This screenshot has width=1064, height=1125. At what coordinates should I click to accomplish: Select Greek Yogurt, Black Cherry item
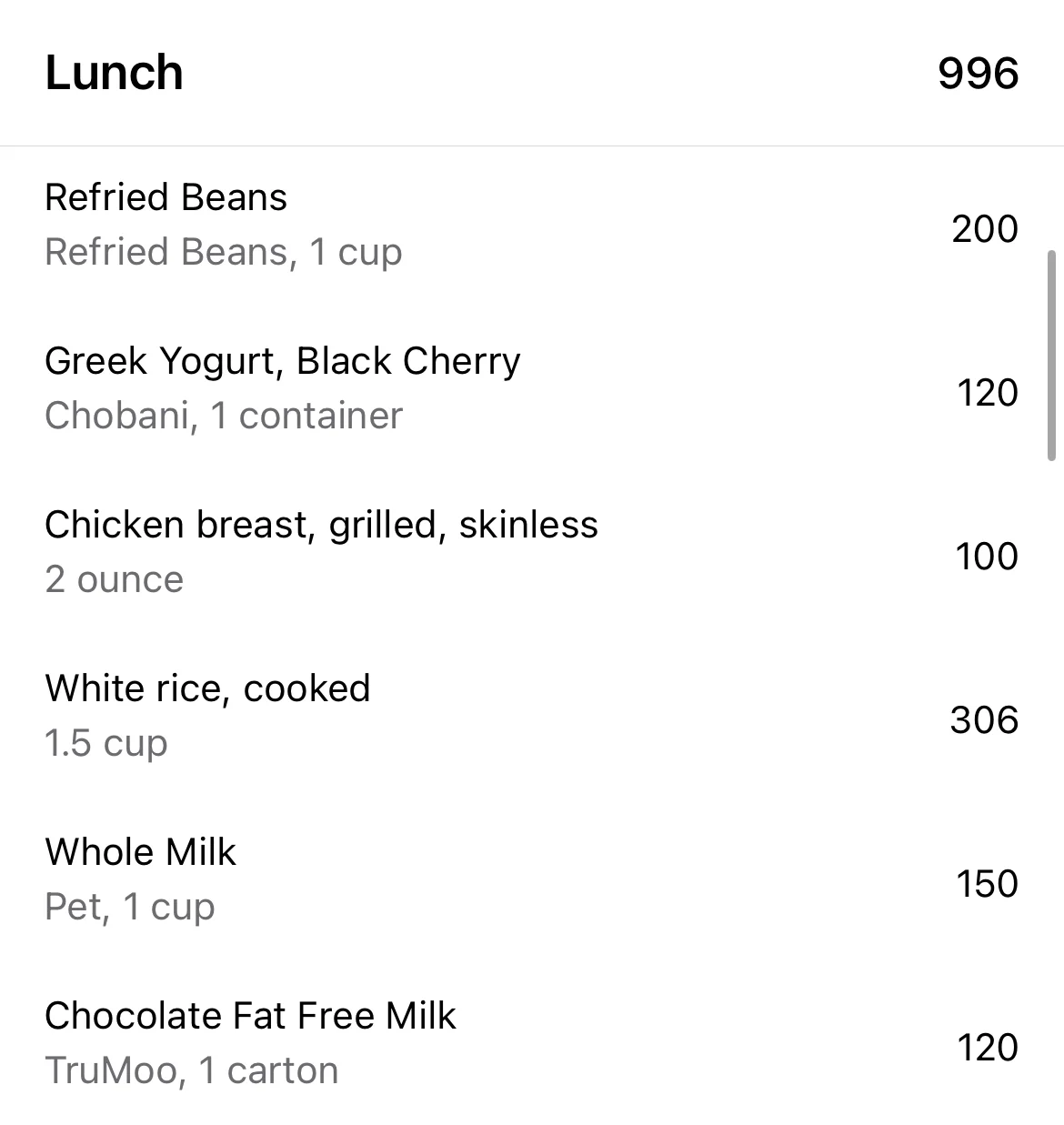pyautogui.click(x=532, y=389)
